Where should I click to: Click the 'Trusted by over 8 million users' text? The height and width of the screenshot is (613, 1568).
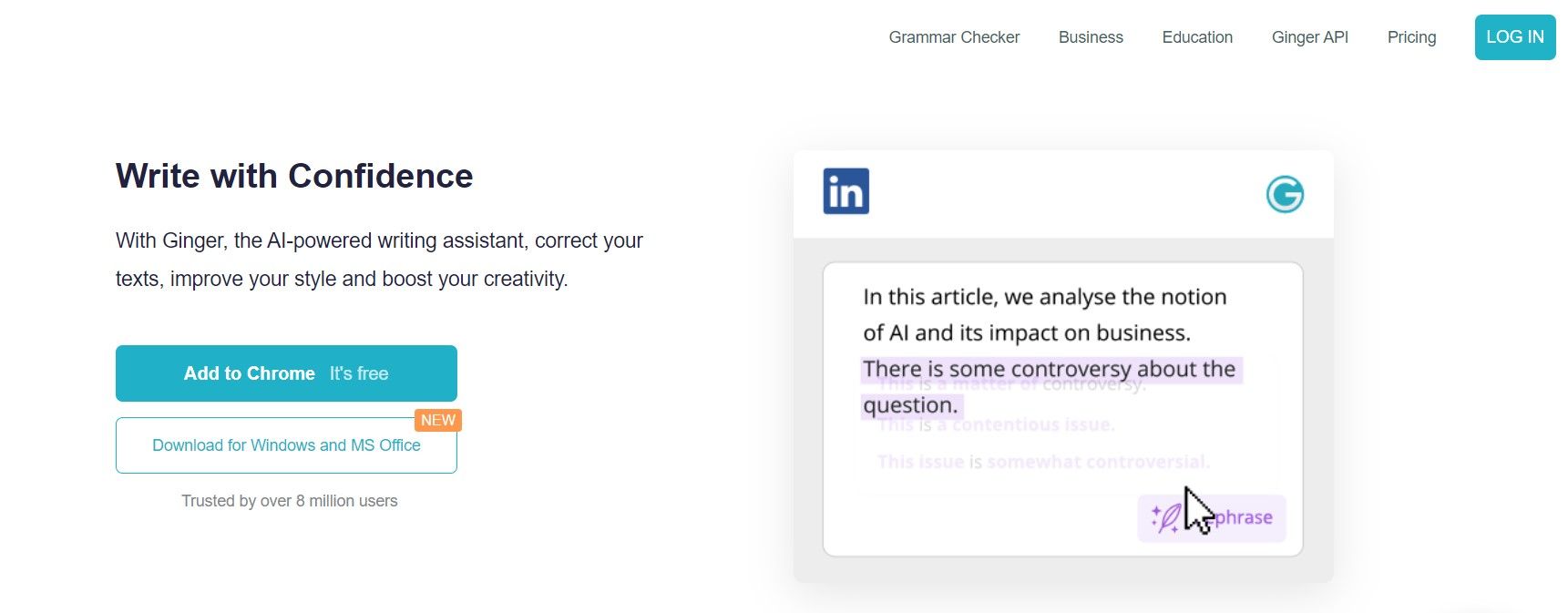point(290,501)
